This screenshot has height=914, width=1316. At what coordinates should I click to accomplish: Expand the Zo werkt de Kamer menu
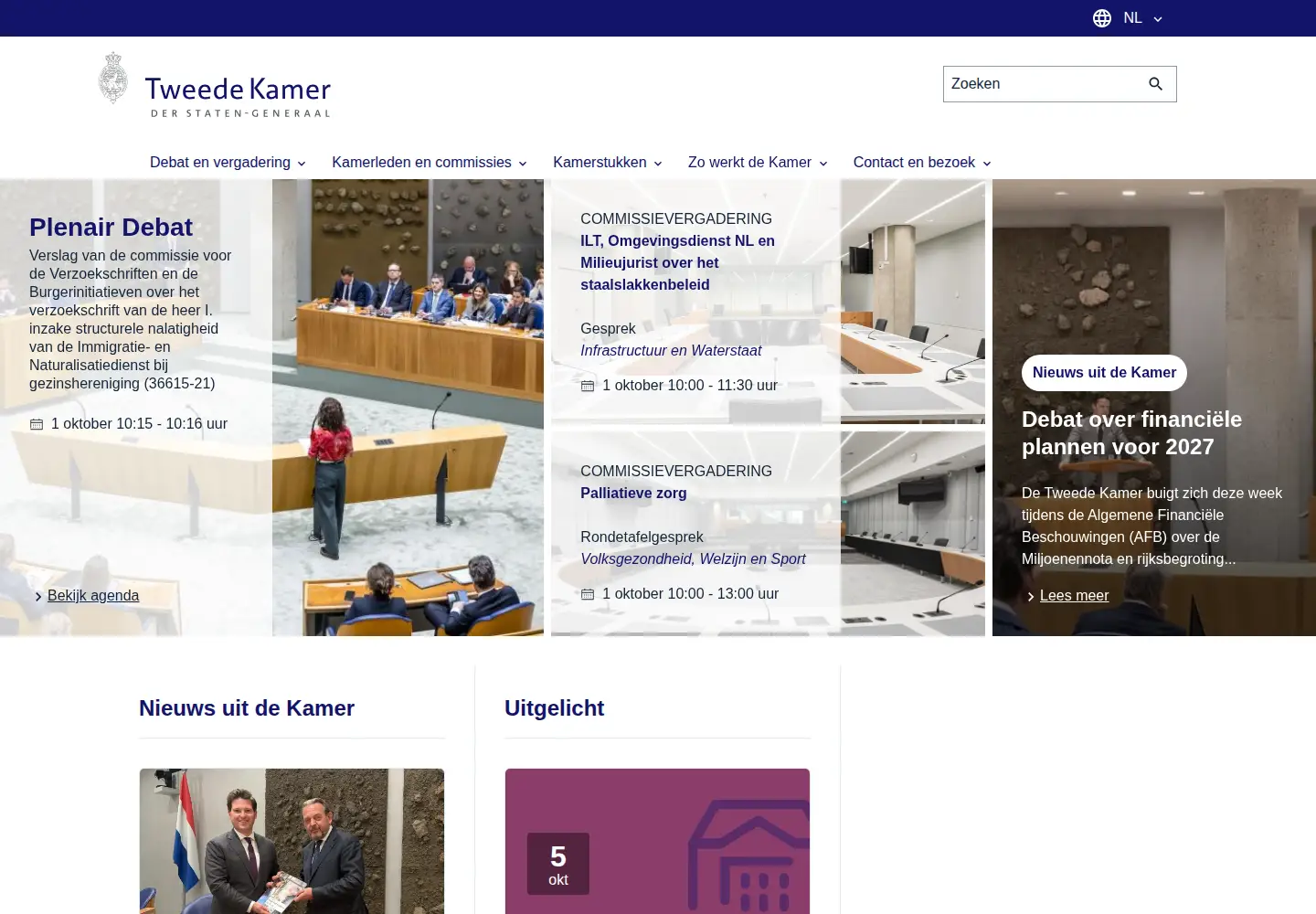758,163
